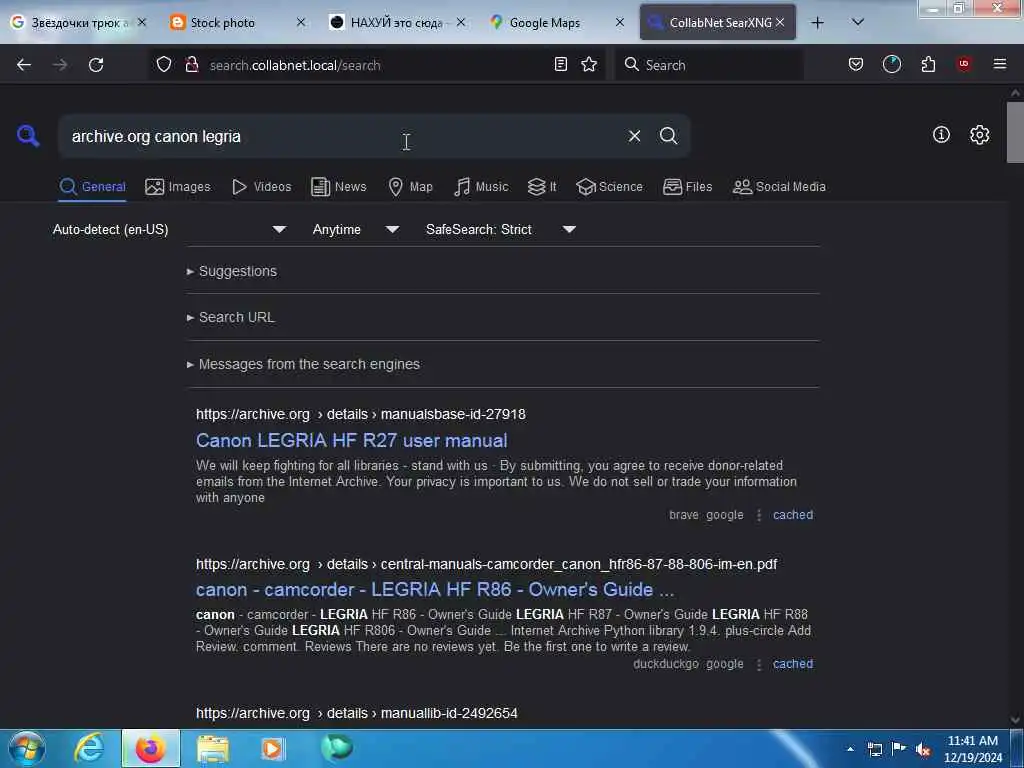Select the Map category
This screenshot has width=1024, height=768.
pos(410,187)
